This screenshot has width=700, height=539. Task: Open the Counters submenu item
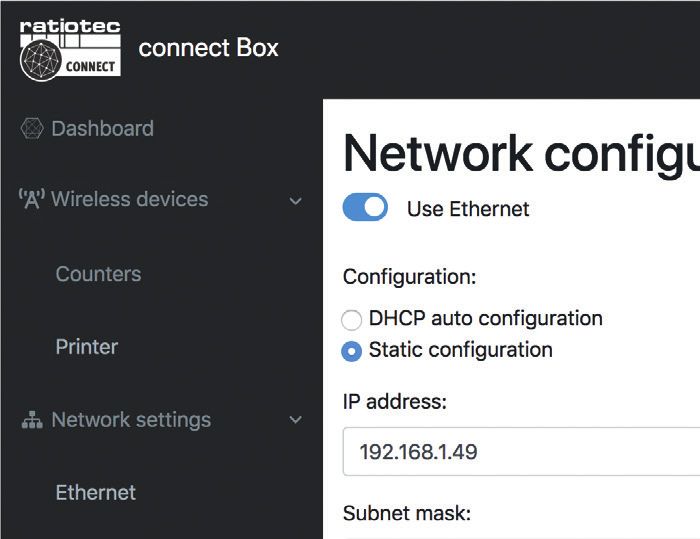pos(98,274)
